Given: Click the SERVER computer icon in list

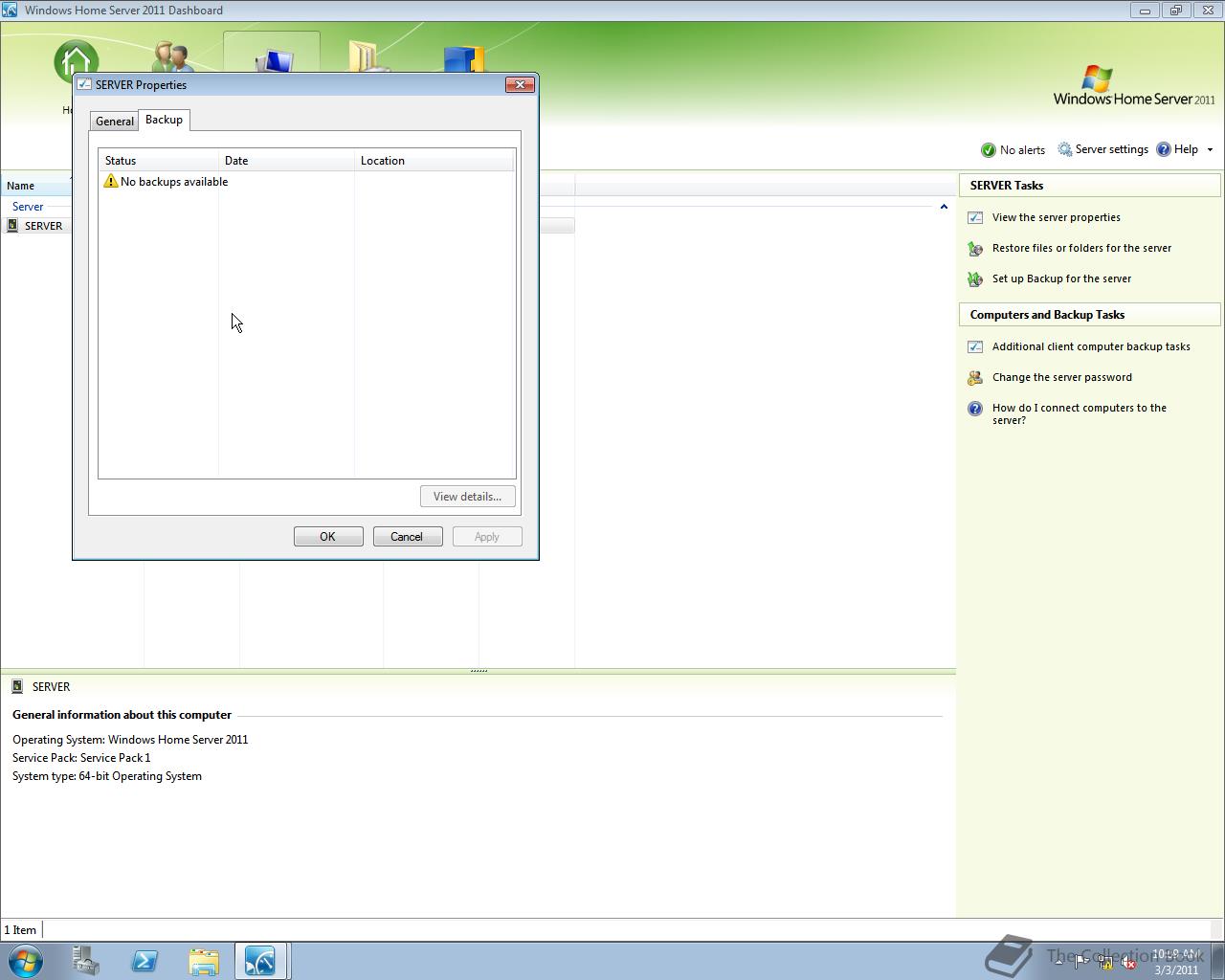Looking at the screenshot, I should 12,225.
